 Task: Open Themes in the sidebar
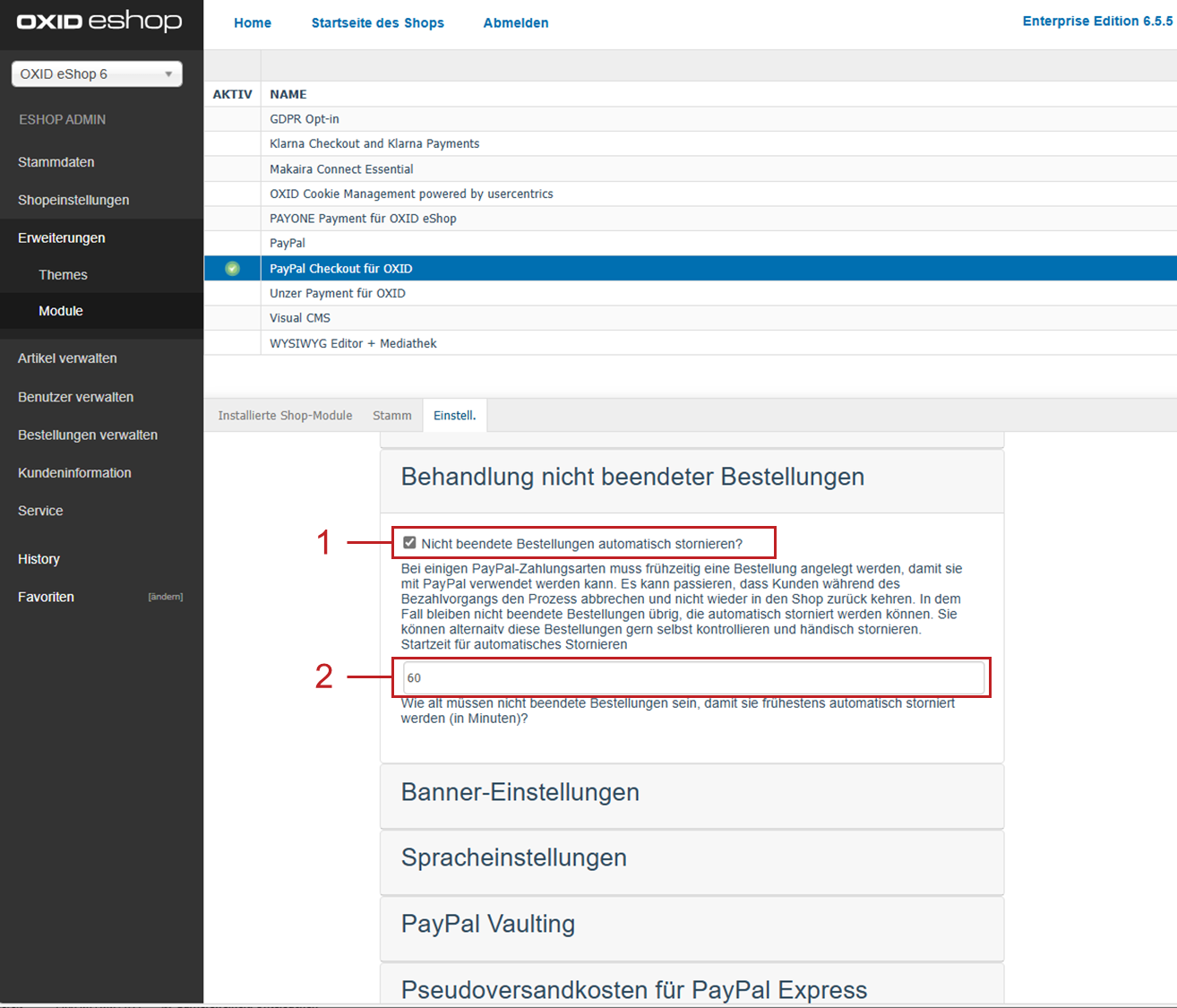tap(63, 275)
